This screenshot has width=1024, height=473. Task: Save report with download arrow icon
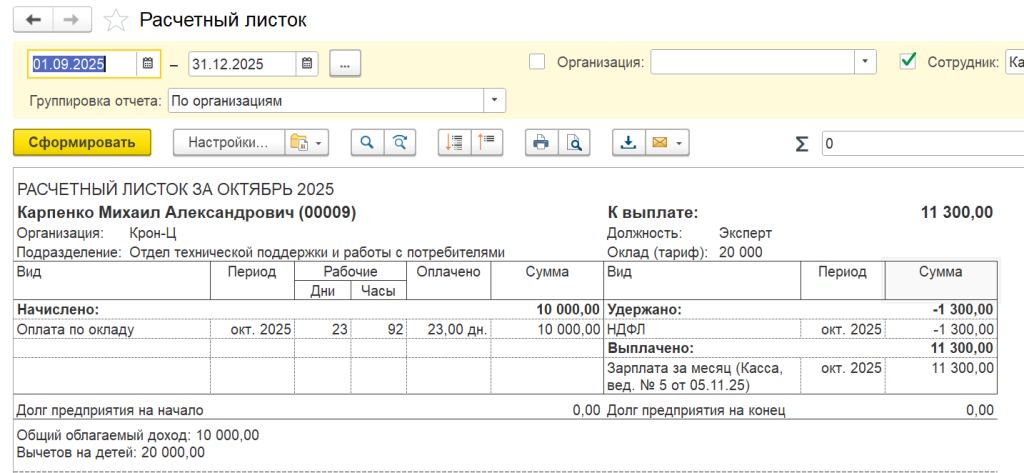point(628,142)
